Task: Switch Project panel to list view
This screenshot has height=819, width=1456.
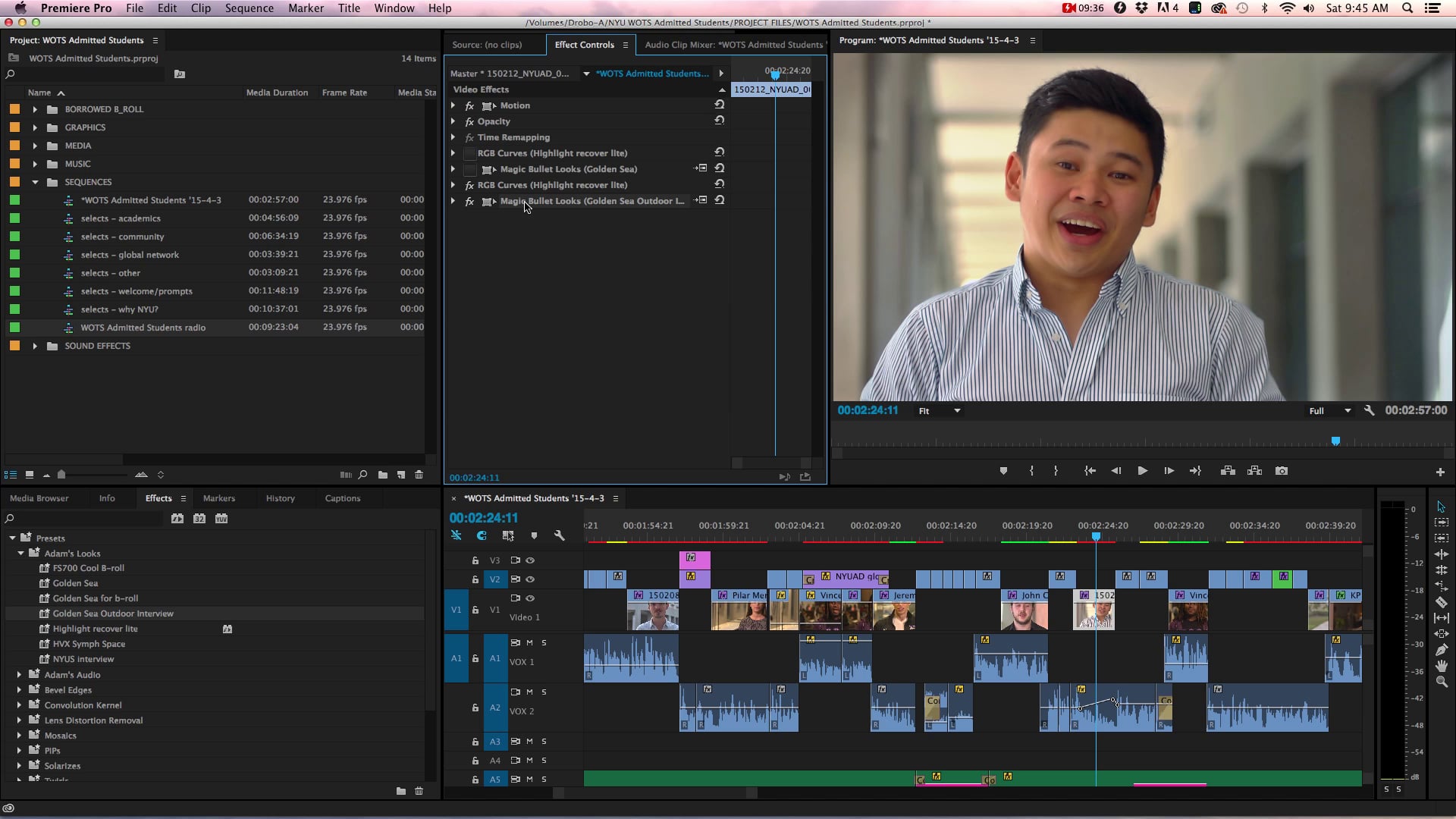Action: [11, 475]
